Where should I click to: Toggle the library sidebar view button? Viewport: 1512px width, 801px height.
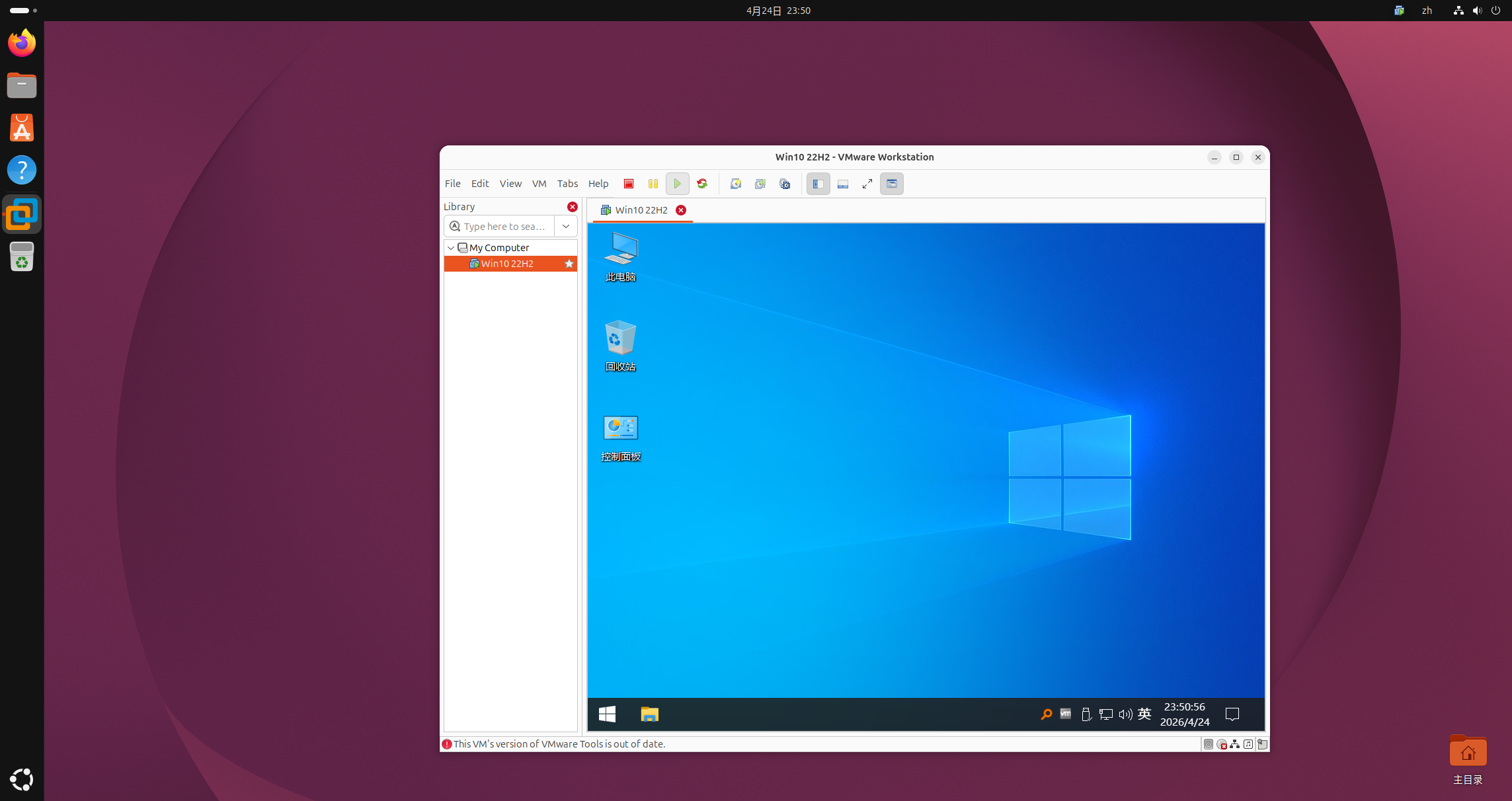pyautogui.click(x=818, y=184)
